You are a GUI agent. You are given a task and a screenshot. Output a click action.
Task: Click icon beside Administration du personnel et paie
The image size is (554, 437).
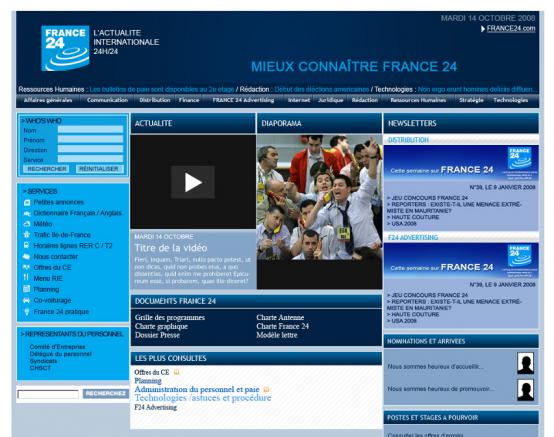pyautogui.click(x=266, y=389)
